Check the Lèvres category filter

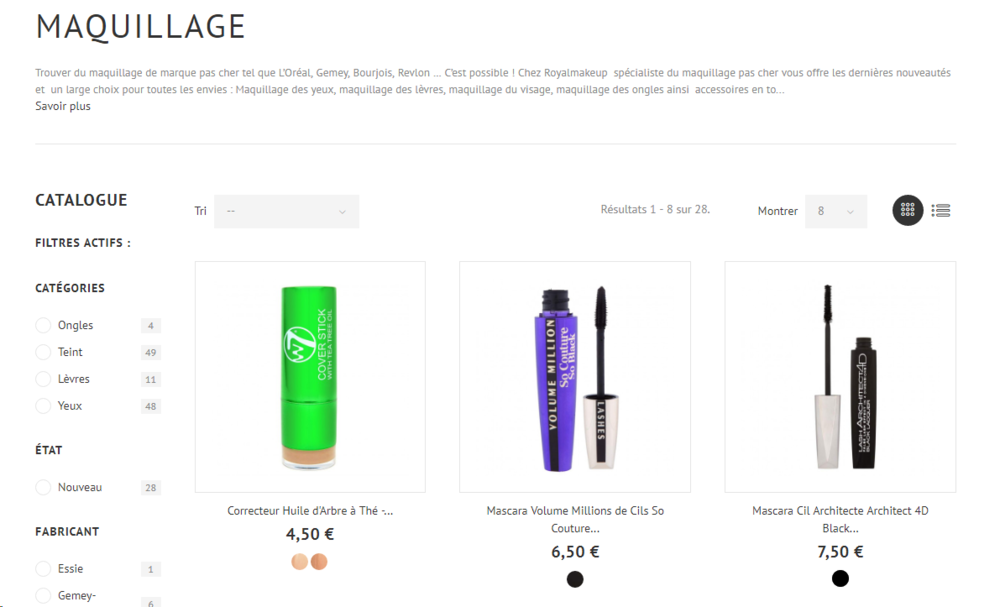click(43, 379)
